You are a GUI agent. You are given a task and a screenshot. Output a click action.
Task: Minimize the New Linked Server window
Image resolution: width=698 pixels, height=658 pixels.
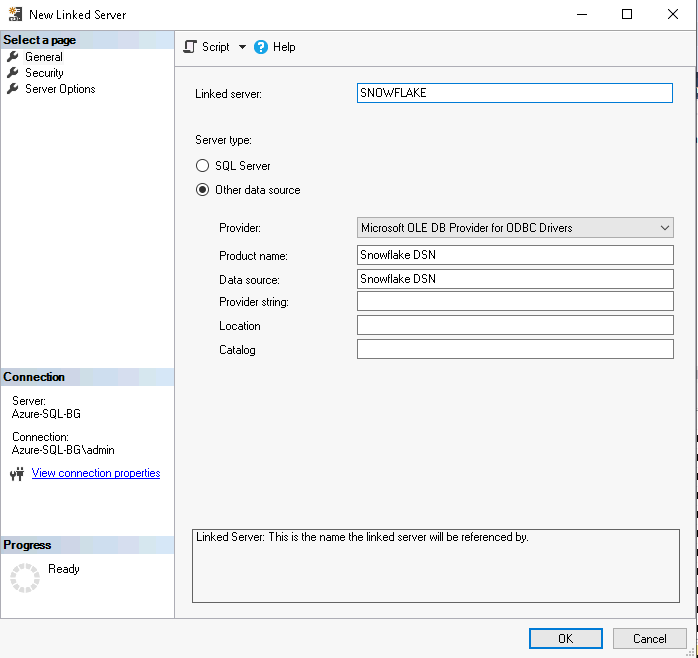tap(582, 14)
